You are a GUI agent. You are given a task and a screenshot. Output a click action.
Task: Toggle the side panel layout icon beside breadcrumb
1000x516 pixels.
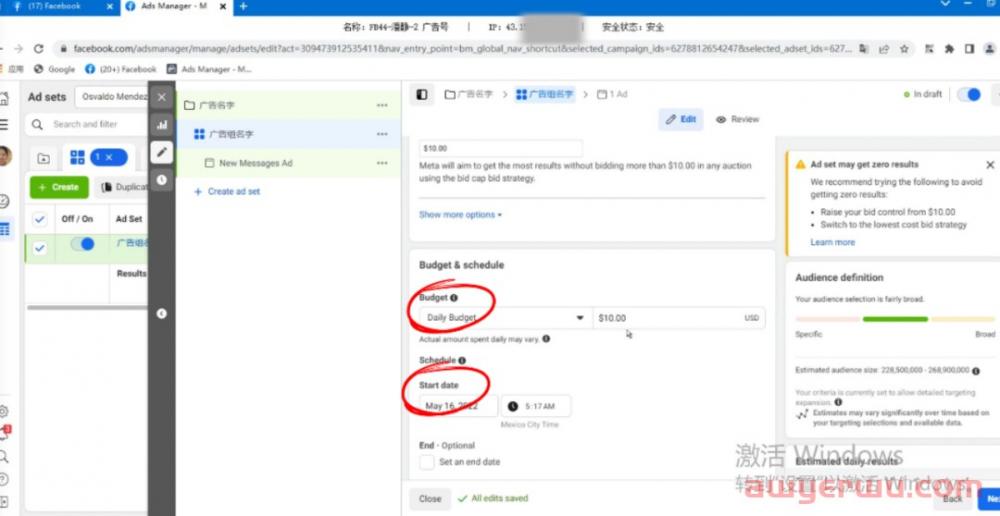(x=422, y=94)
